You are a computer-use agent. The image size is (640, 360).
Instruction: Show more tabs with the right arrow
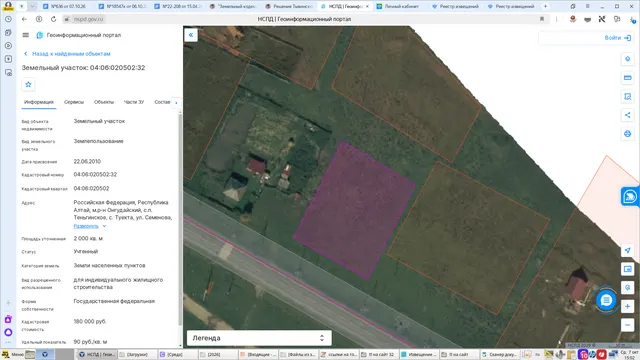tap(176, 102)
